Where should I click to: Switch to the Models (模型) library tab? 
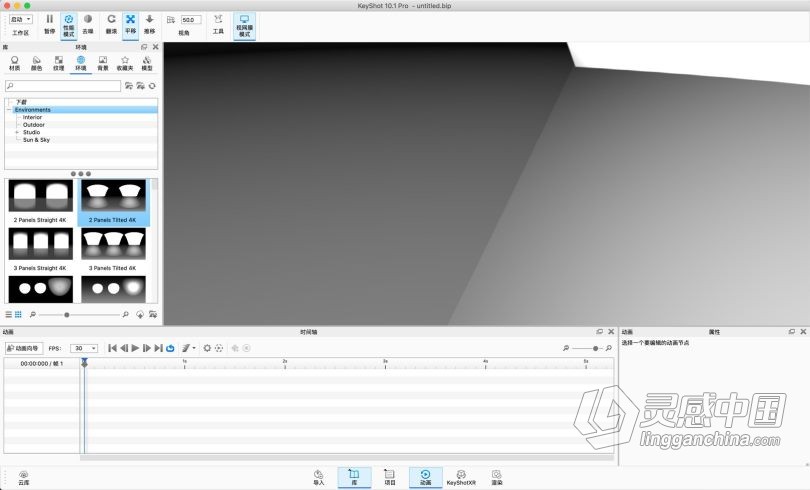click(147, 64)
